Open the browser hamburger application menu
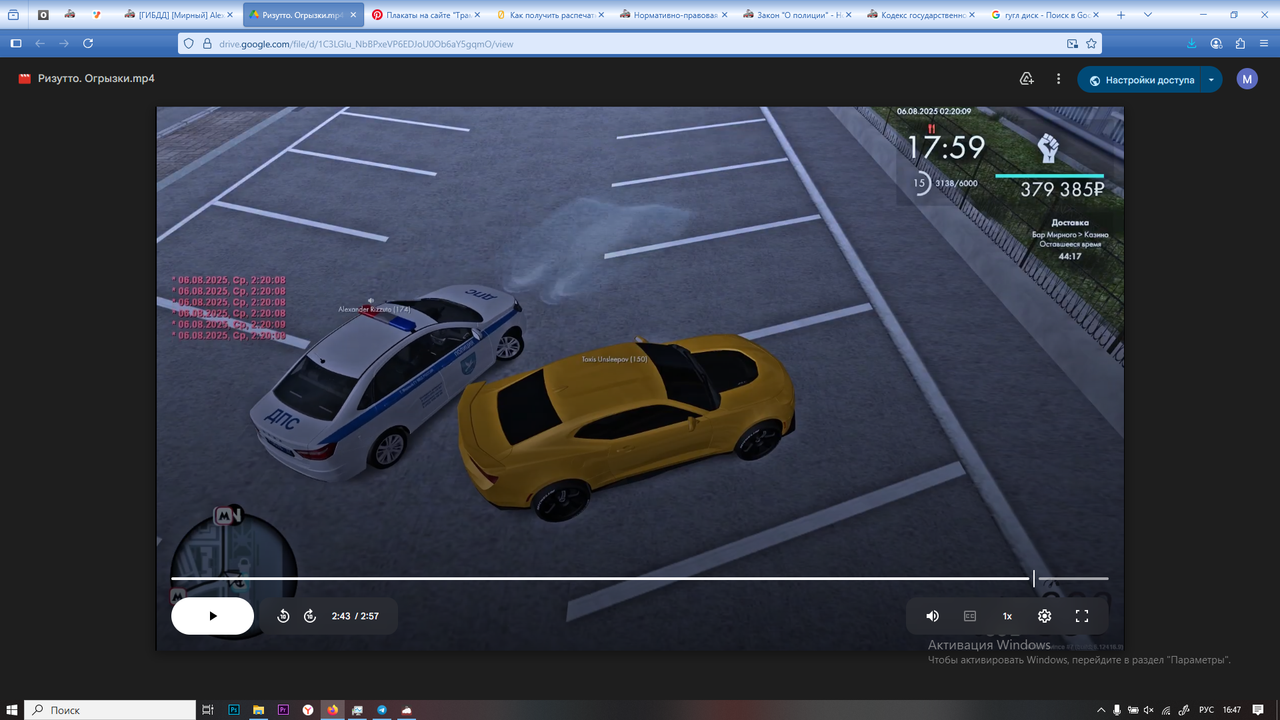 coord(1264,44)
